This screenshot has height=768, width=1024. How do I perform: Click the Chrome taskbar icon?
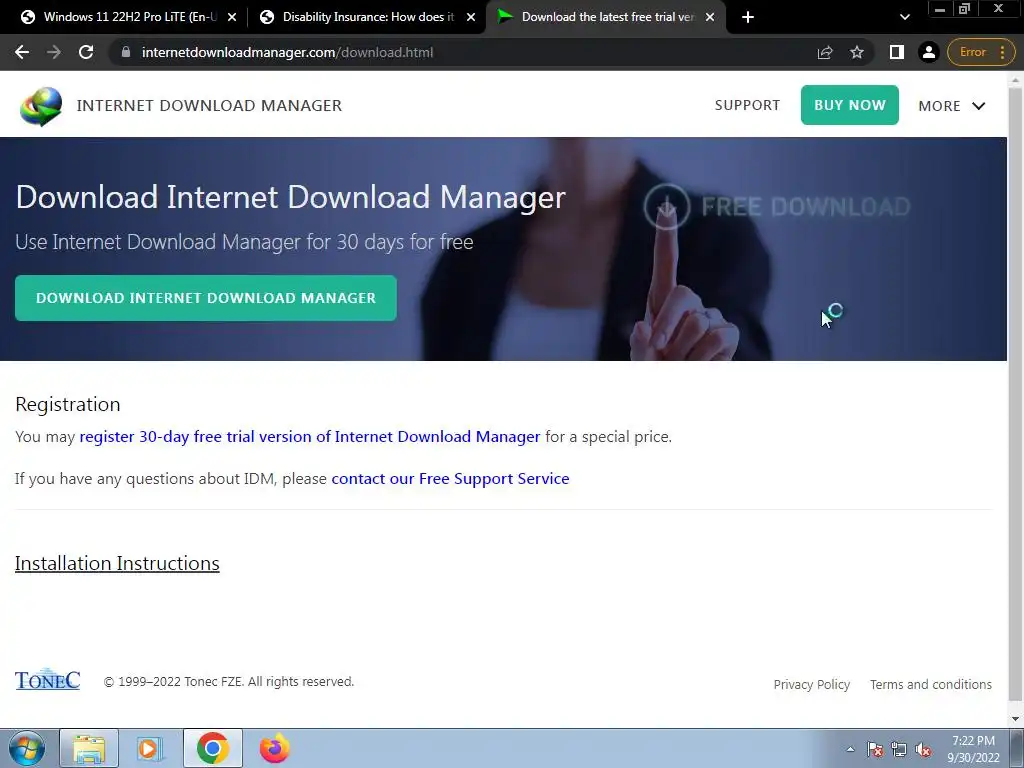pyautogui.click(x=212, y=748)
